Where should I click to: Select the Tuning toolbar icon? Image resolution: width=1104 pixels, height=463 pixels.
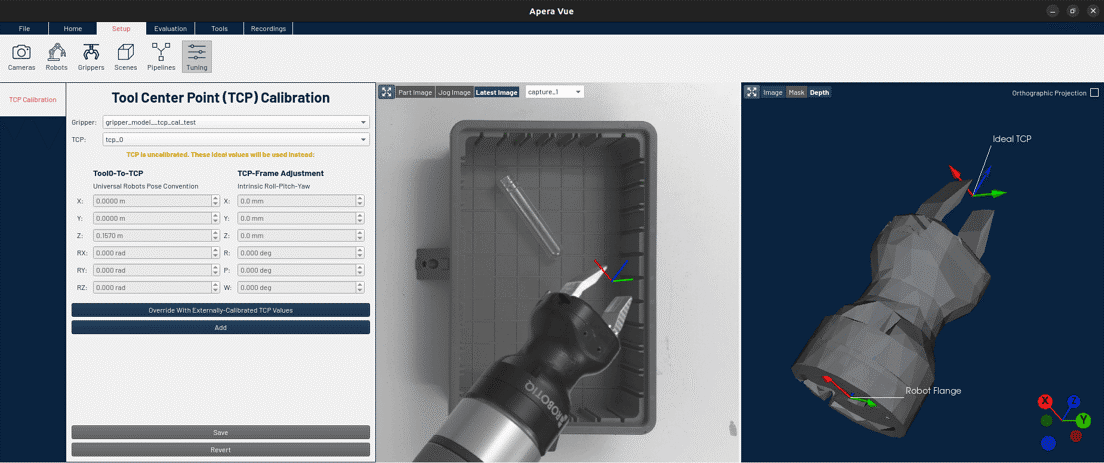[196, 56]
